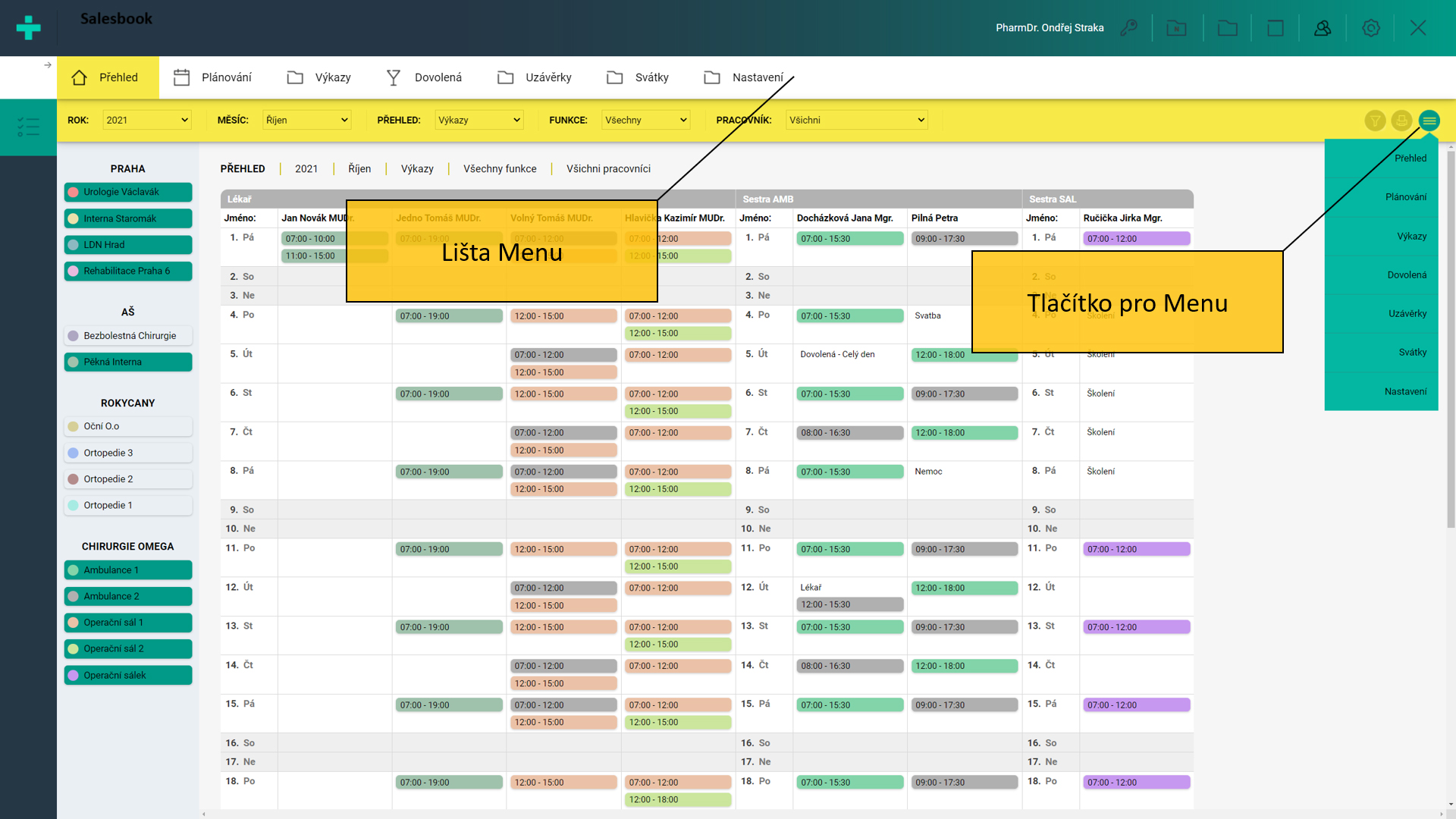The height and width of the screenshot is (819, 1456).
Task: Expand the PRACOVNÍK dropdown
Action: (856, 120)
